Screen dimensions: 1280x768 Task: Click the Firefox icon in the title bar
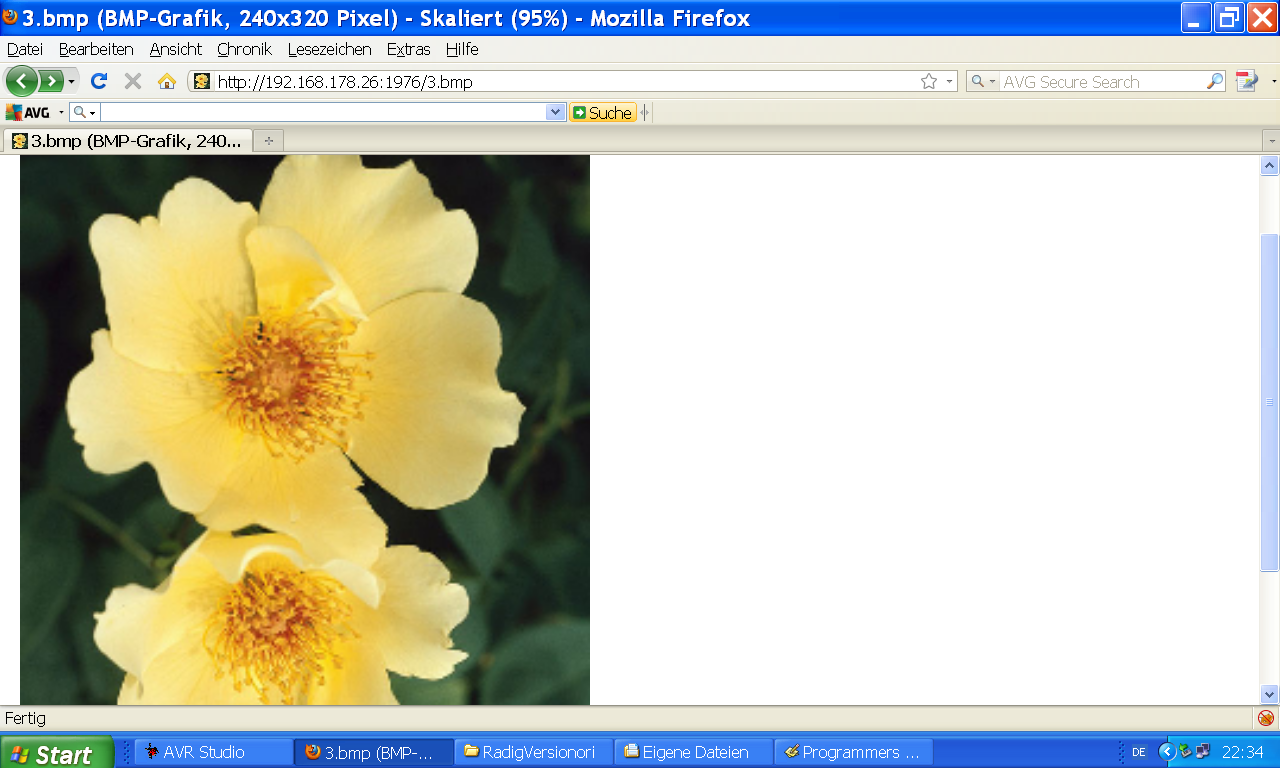point(10,17)
